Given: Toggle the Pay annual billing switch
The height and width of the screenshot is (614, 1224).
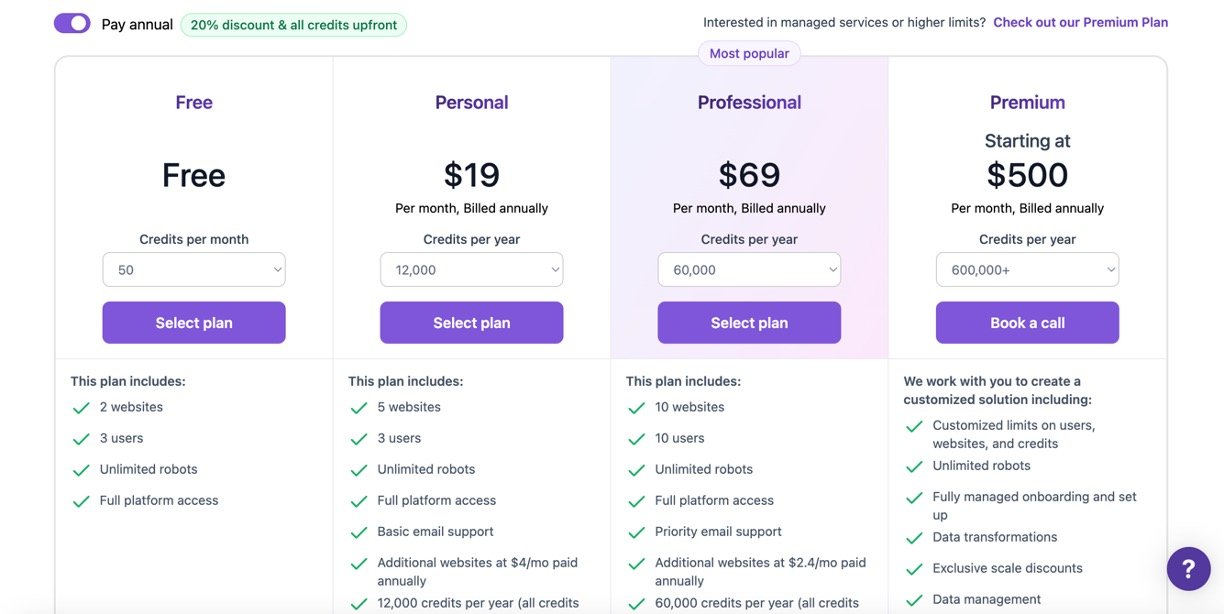Looking at the screenshot, I should 72,24.
